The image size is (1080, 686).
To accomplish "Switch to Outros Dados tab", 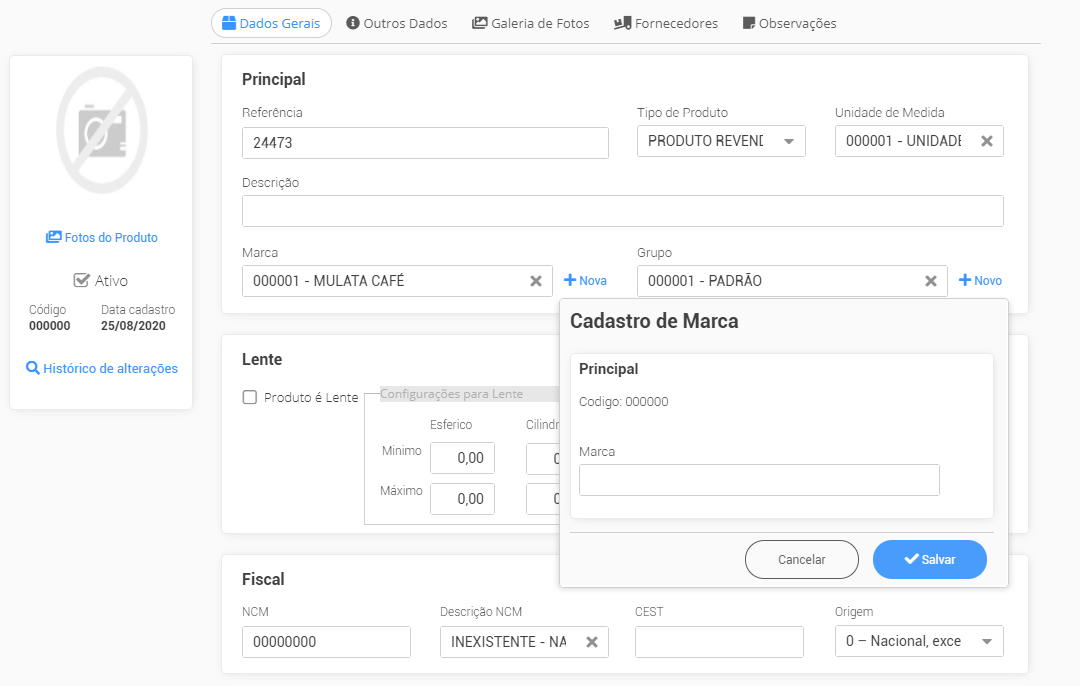I will coord(397,23).
